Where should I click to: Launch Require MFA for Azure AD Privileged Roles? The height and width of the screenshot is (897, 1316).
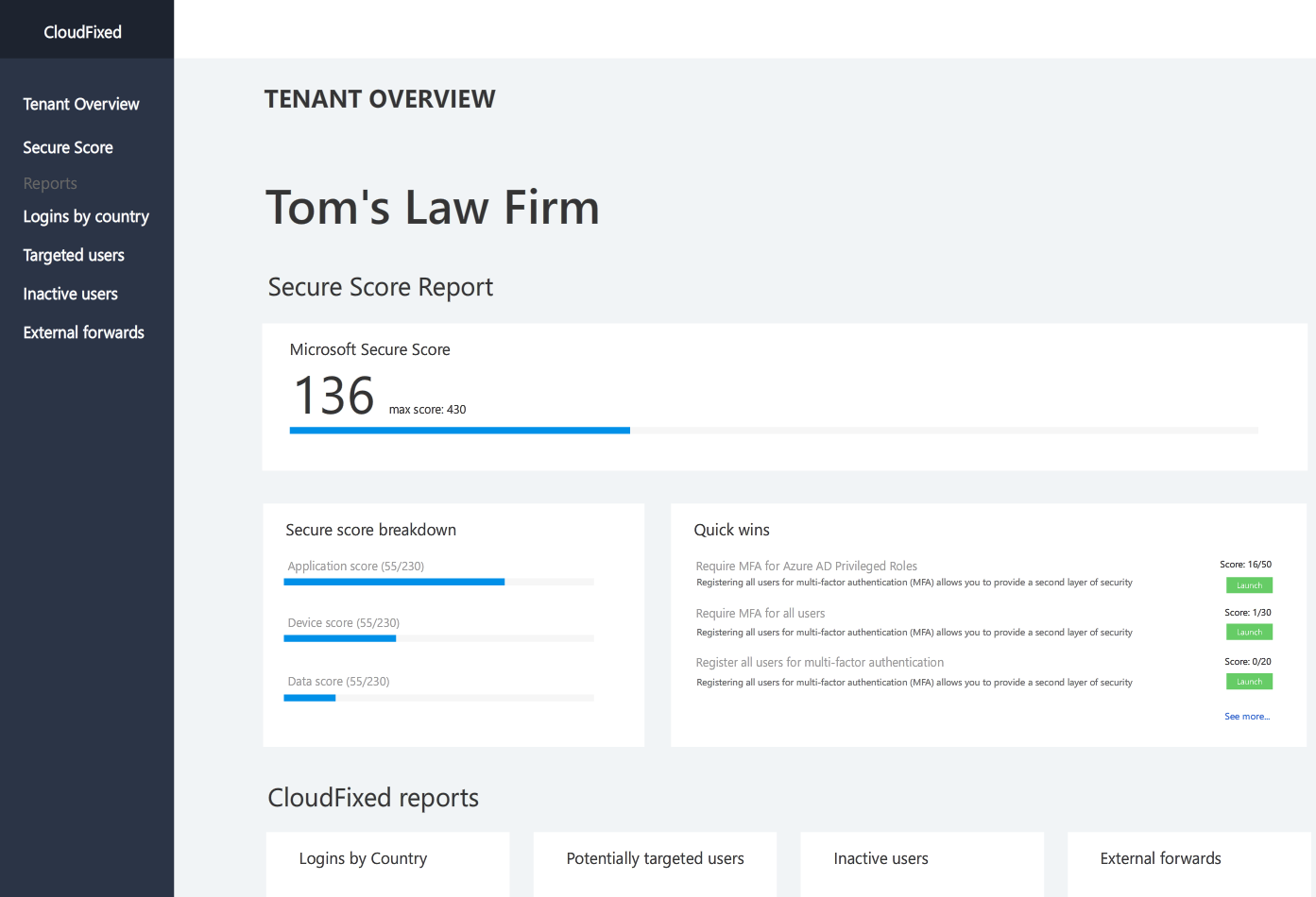click(x=1249, y=585)
